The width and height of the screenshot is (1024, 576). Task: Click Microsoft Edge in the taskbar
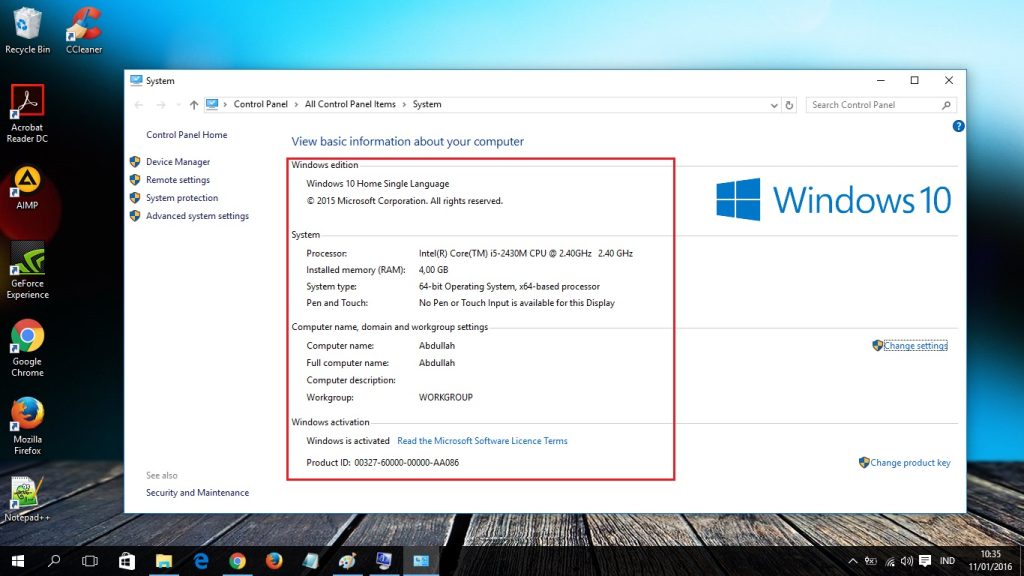coord(200,561)
